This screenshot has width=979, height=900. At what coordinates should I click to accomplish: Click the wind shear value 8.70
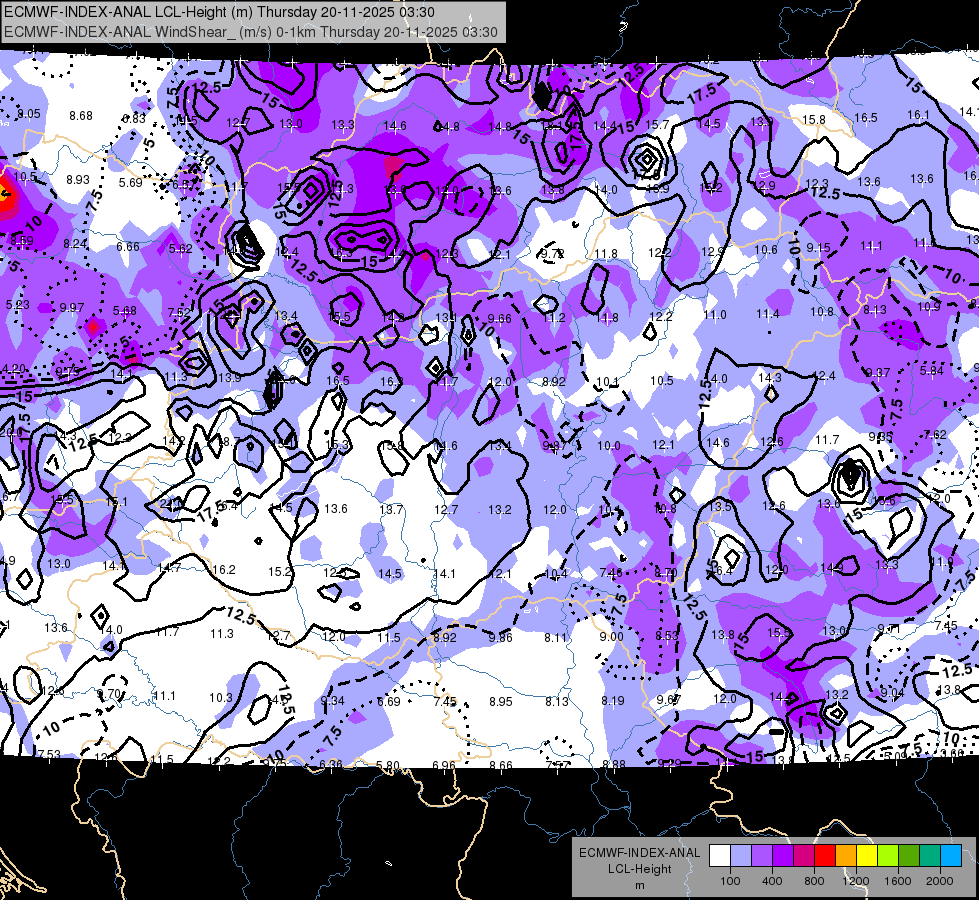[666, 571]
